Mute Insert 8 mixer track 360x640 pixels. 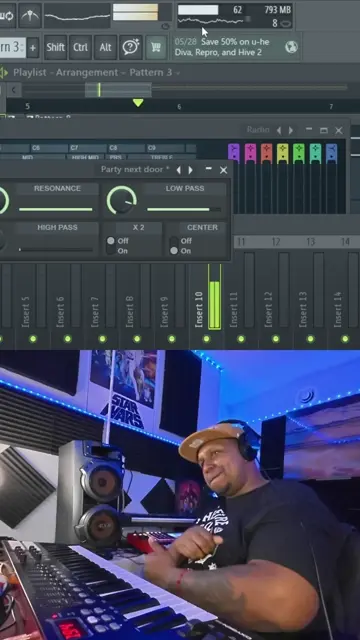pyautogui.click(x=137, y=339)
